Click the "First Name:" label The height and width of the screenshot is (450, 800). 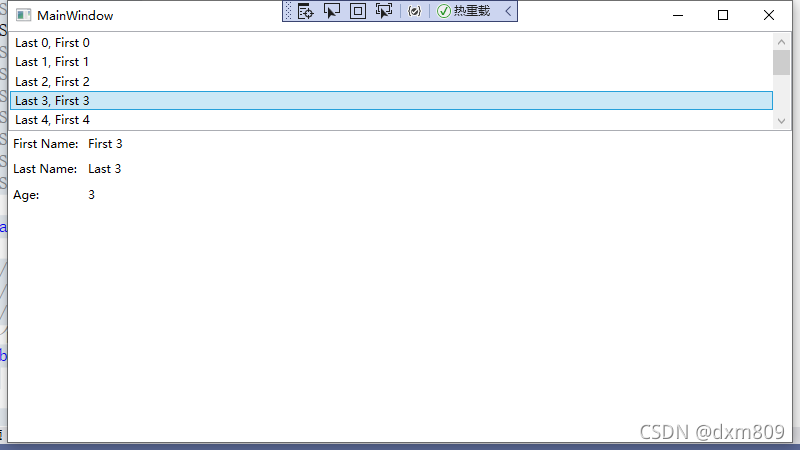[x=45, y=144]
